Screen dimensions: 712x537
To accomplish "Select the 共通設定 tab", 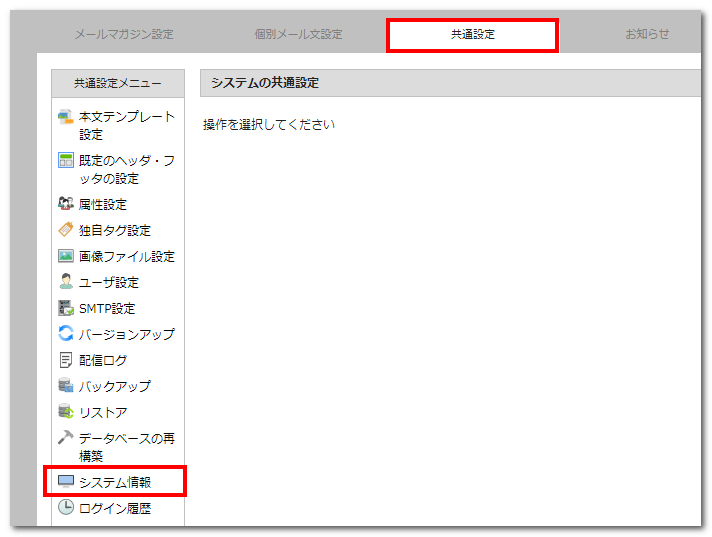I will click(x=473, y=34).
